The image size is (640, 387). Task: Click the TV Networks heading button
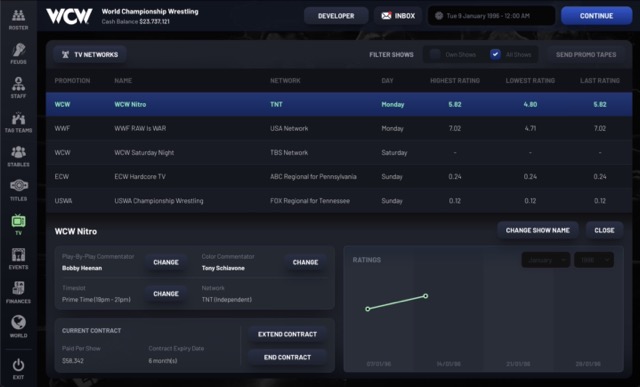[x=89, y=54]
